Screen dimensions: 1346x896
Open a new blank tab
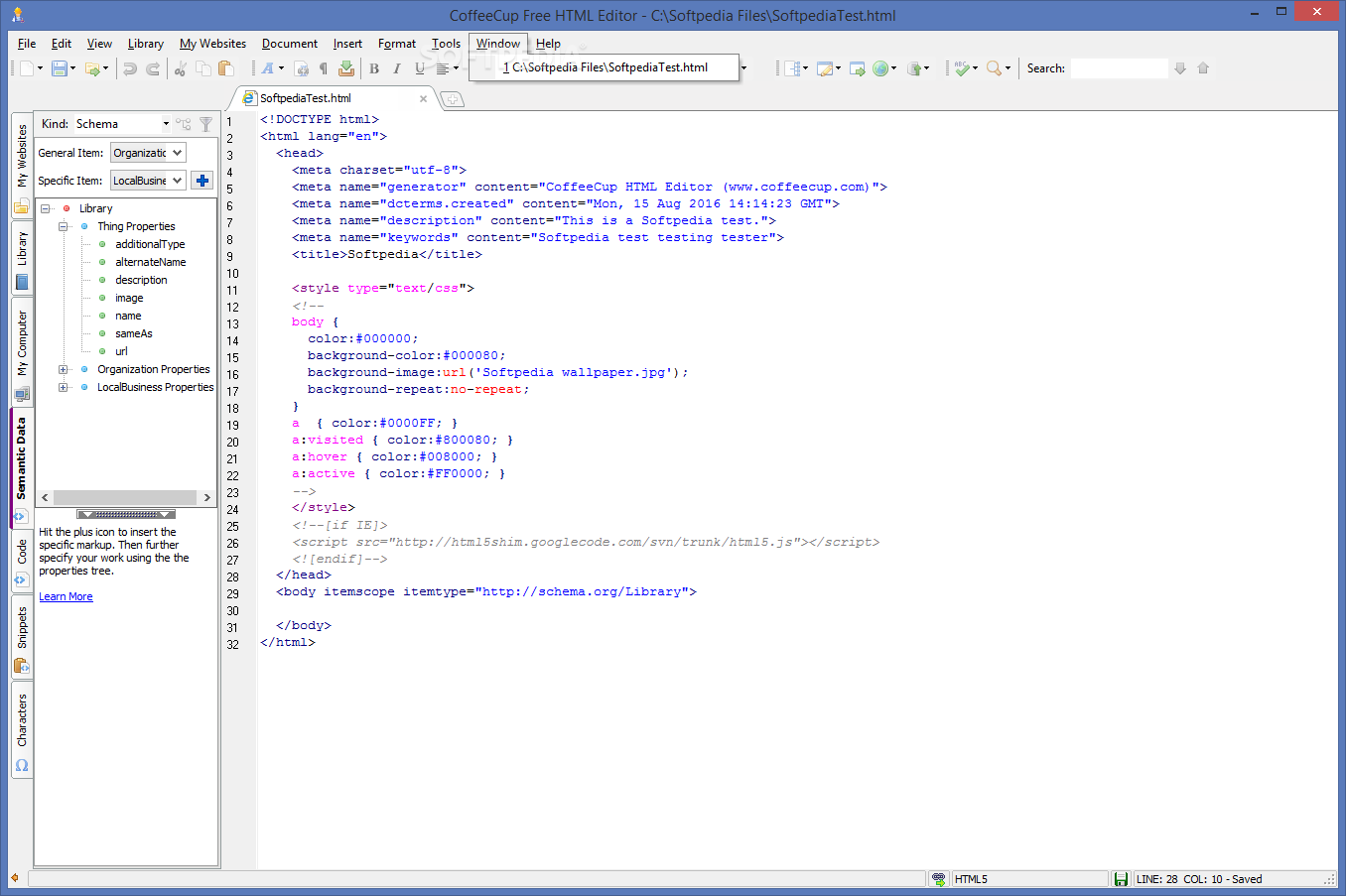point(452,99)
